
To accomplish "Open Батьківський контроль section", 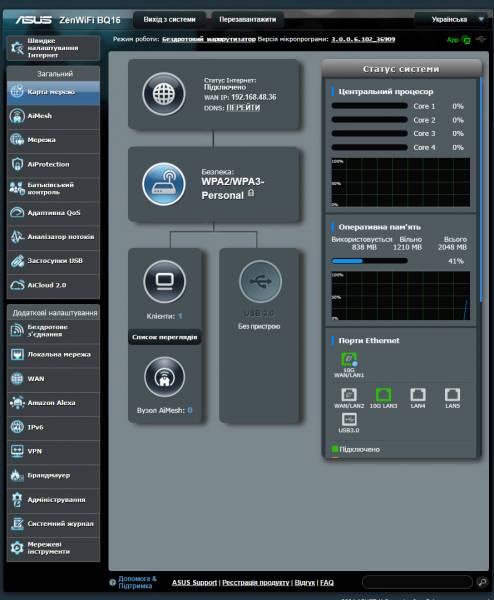I will (x=53, y=188).
